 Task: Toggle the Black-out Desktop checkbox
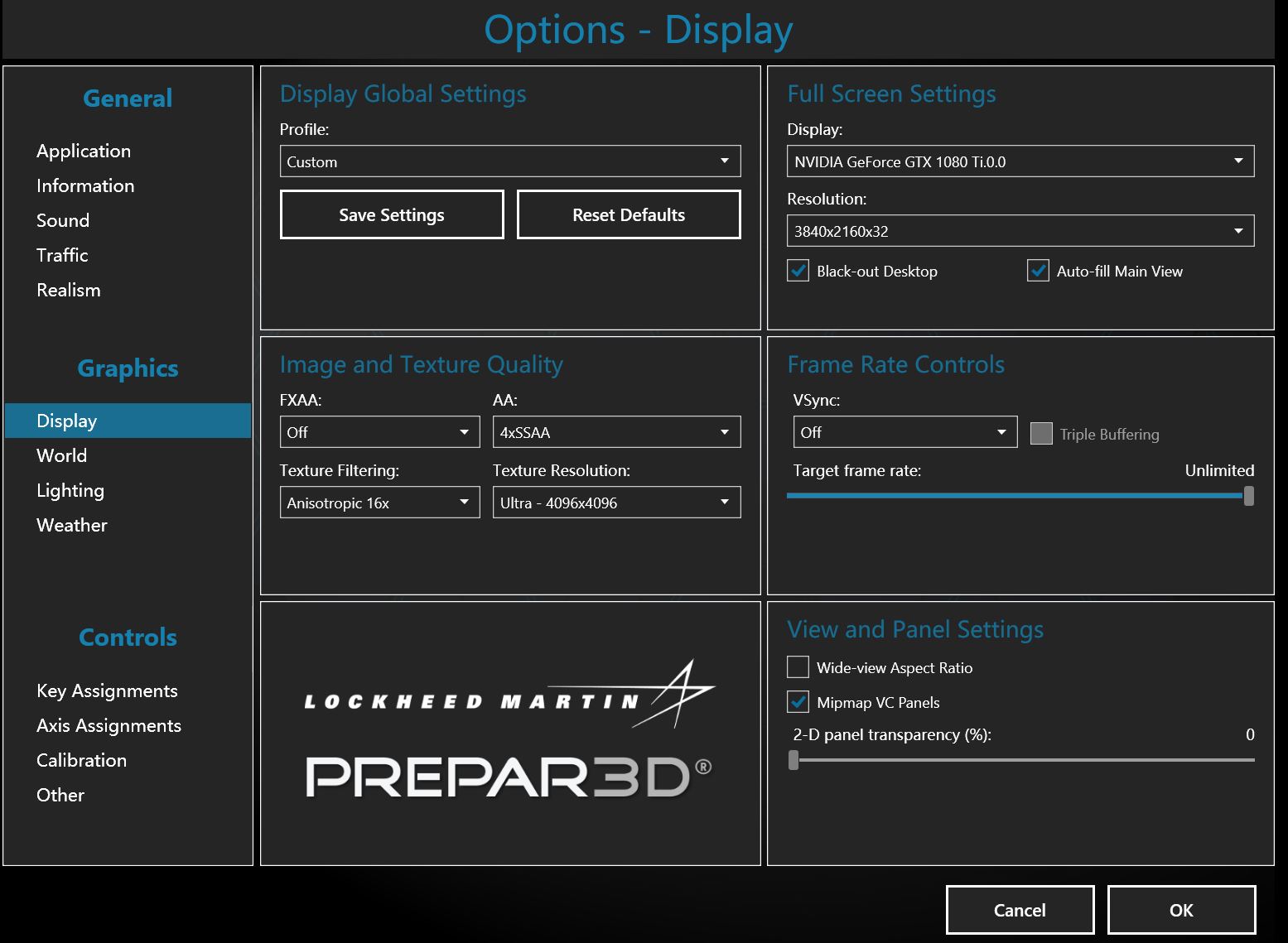click(798, 271)
